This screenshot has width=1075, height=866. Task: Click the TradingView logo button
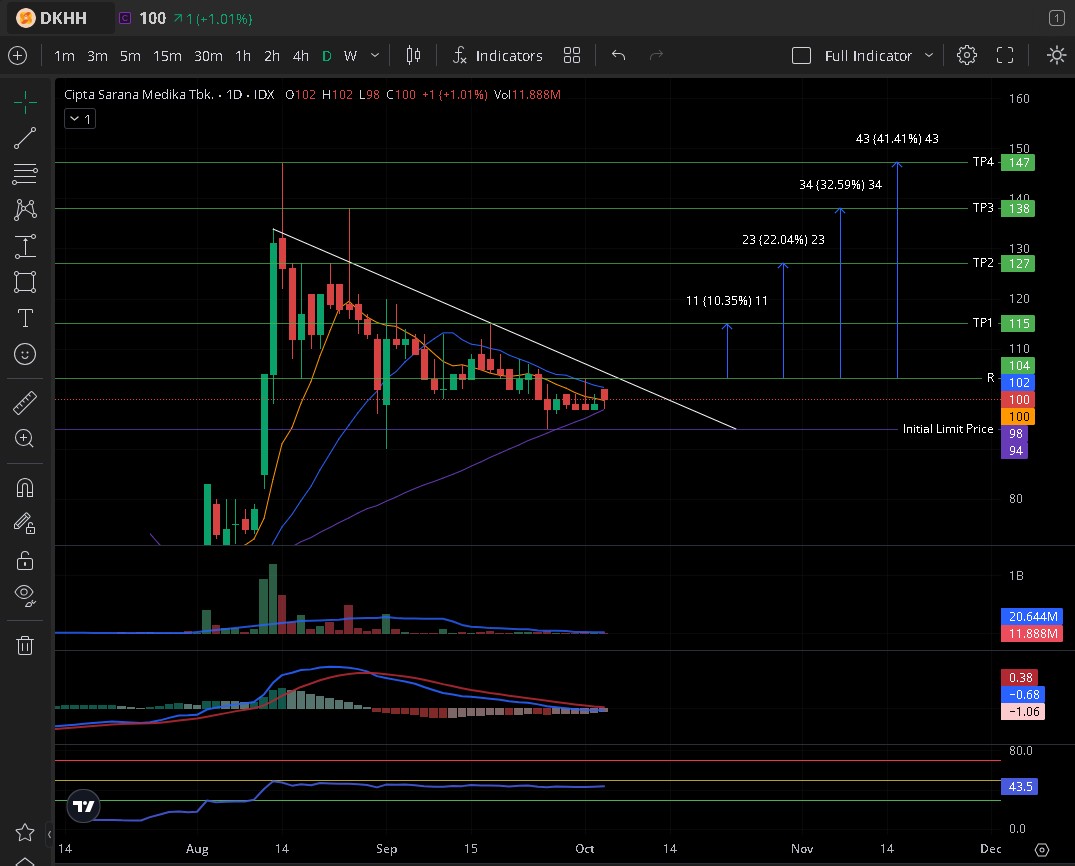click(84, 806)
